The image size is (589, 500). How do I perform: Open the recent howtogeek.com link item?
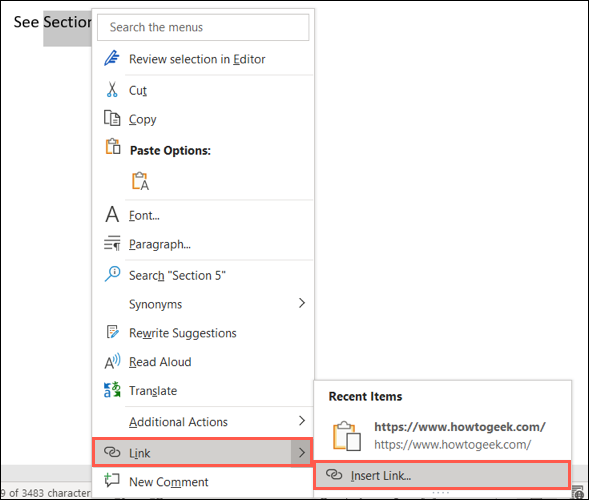tap(443, 435)
